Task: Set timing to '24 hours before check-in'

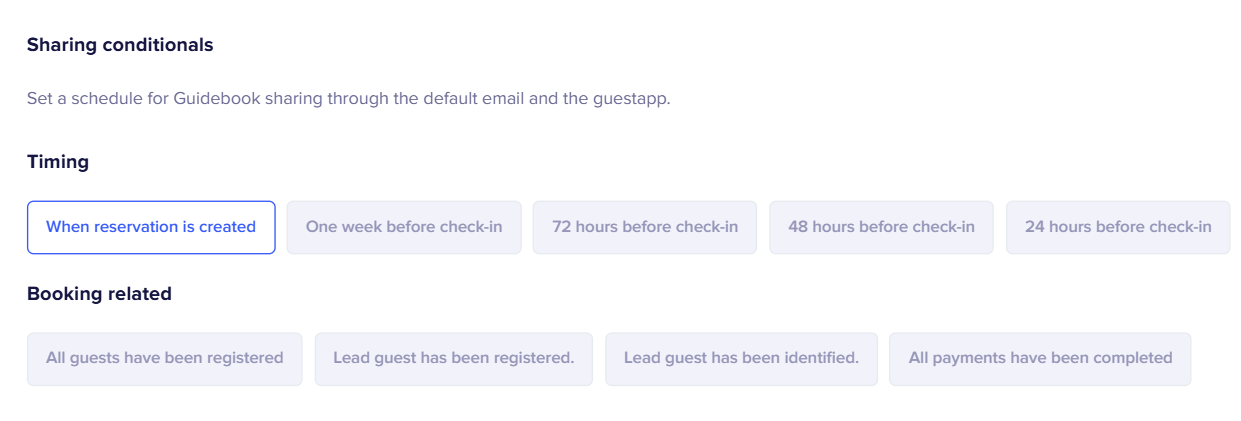Action: pyautogui.click(x=1118, y=227)
